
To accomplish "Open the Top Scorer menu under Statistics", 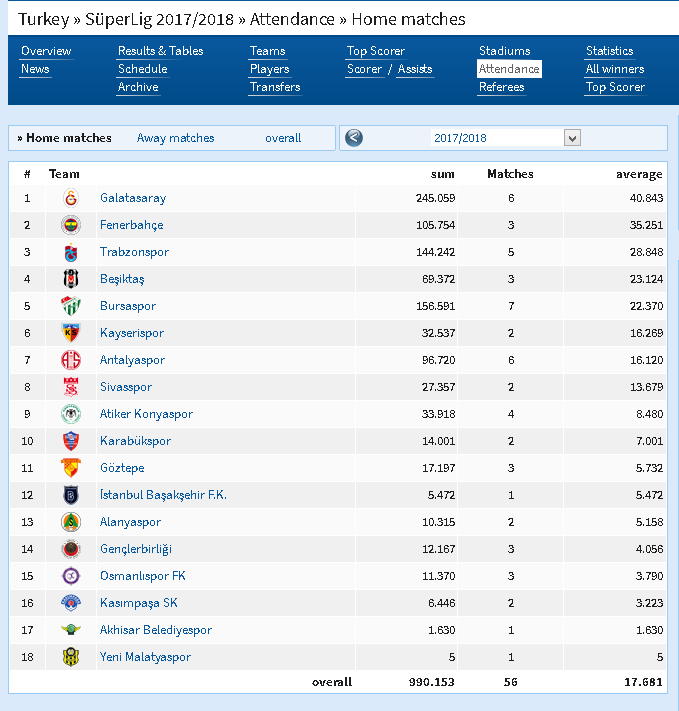I will pyautogui.click(x=615, y=87).
